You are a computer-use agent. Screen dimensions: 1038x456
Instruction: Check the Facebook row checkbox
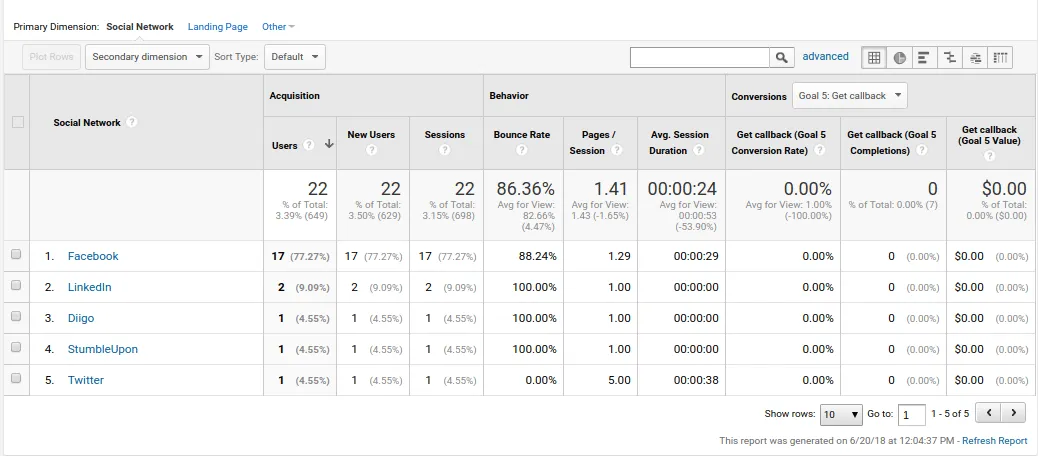click(17, 254)
